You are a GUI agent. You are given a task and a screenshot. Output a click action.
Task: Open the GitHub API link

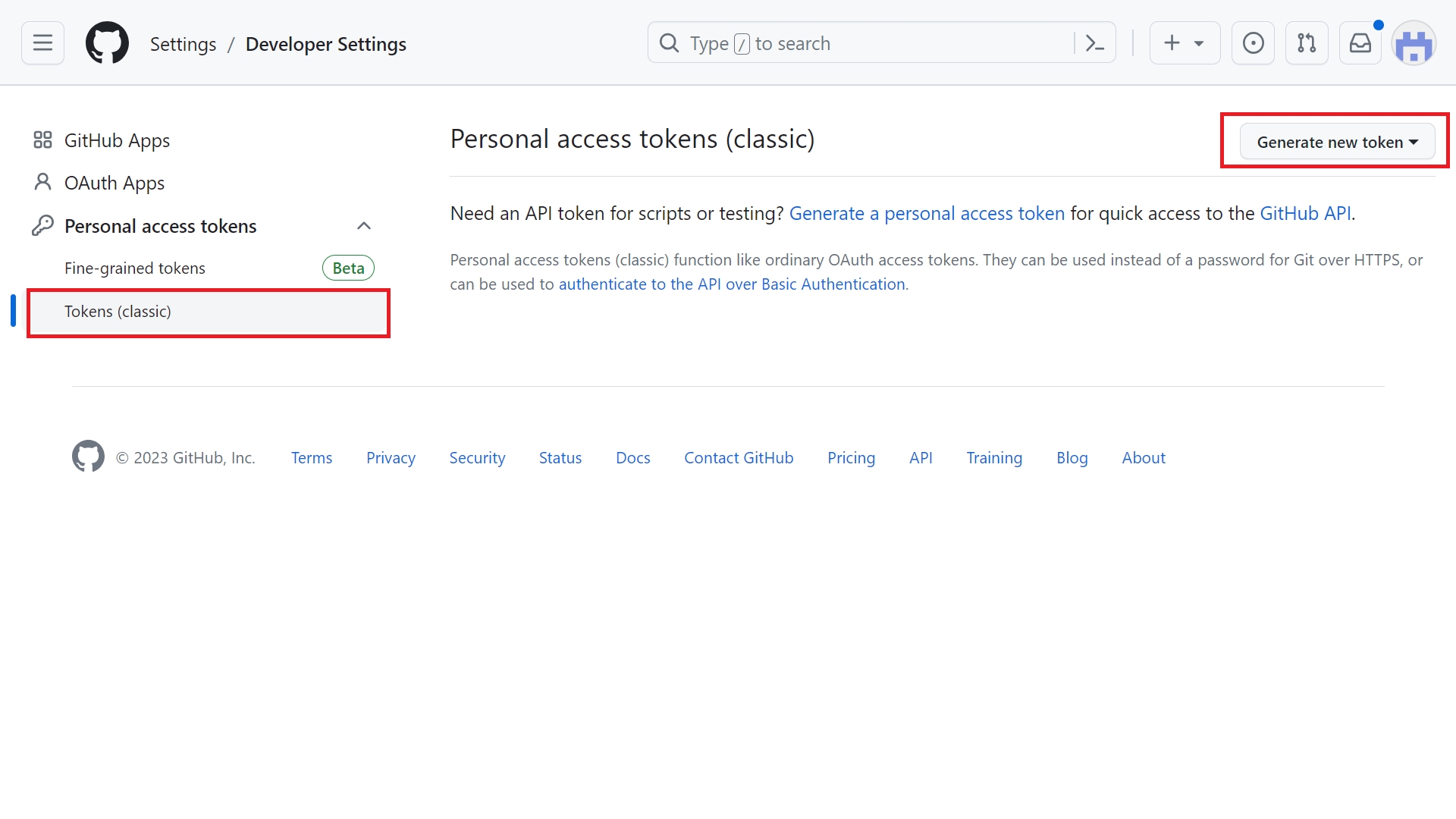1304,214
